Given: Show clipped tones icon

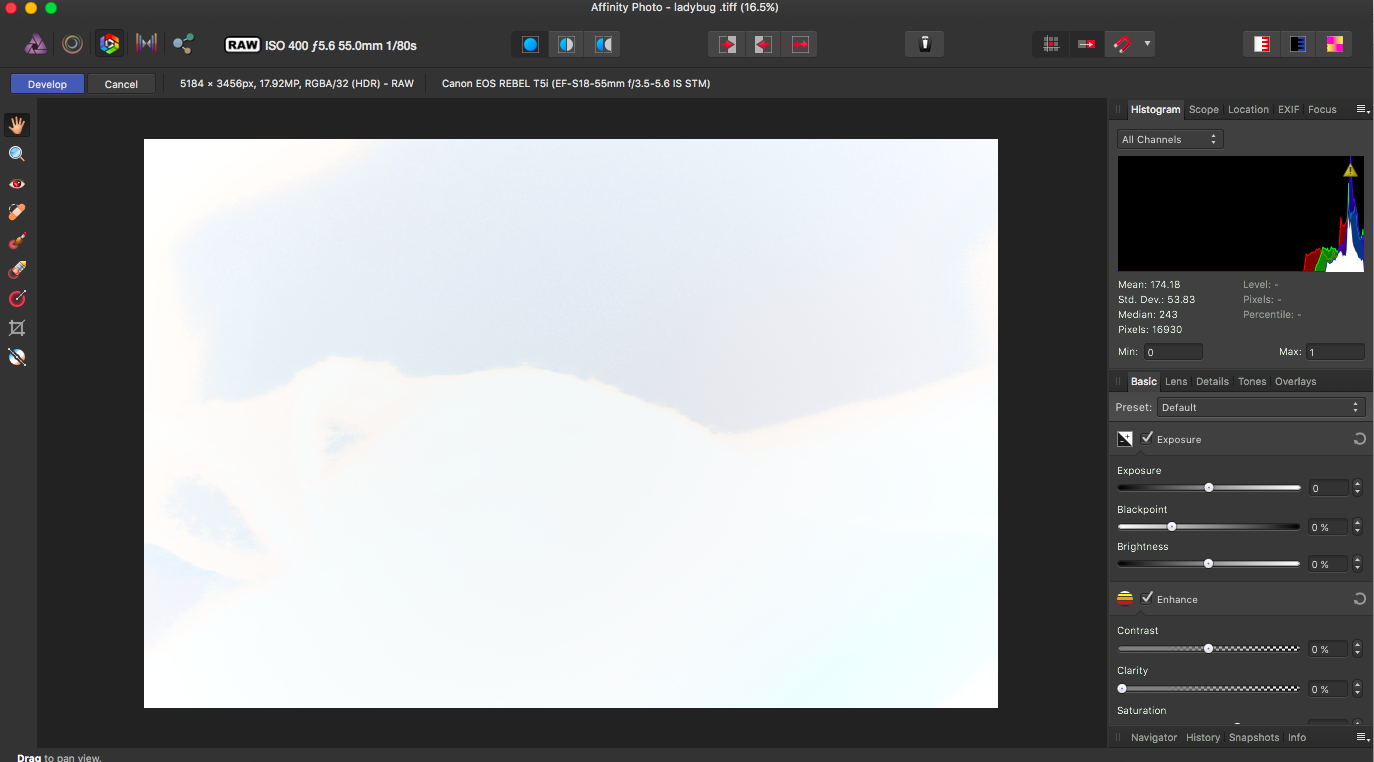Looking at the screenshot, I should click(x=1335, y=44).
